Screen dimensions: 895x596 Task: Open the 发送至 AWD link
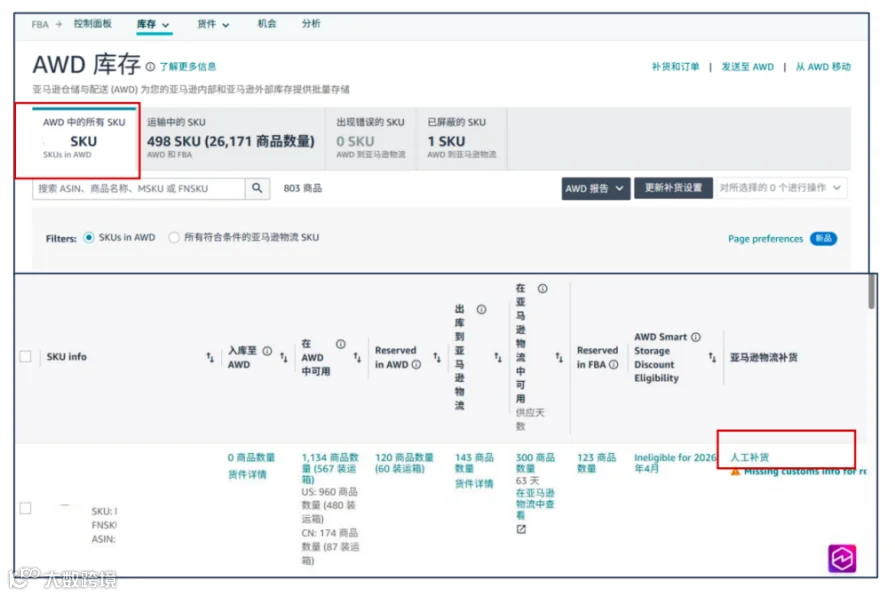click(747, 67)
